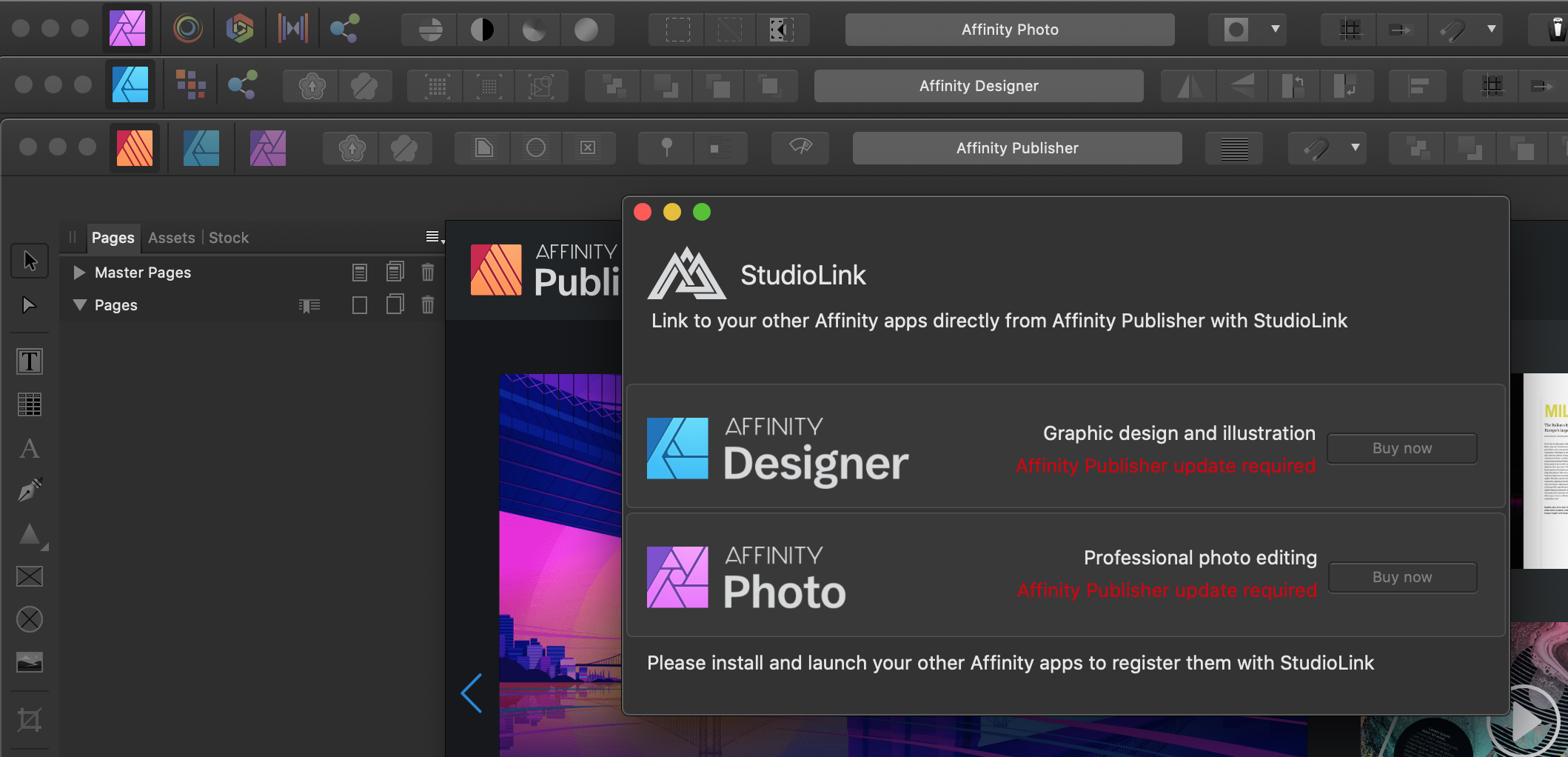The image size is (1568, 757).
Task: Click the Auto White Balance circle icon
Action: coord(586,30)
